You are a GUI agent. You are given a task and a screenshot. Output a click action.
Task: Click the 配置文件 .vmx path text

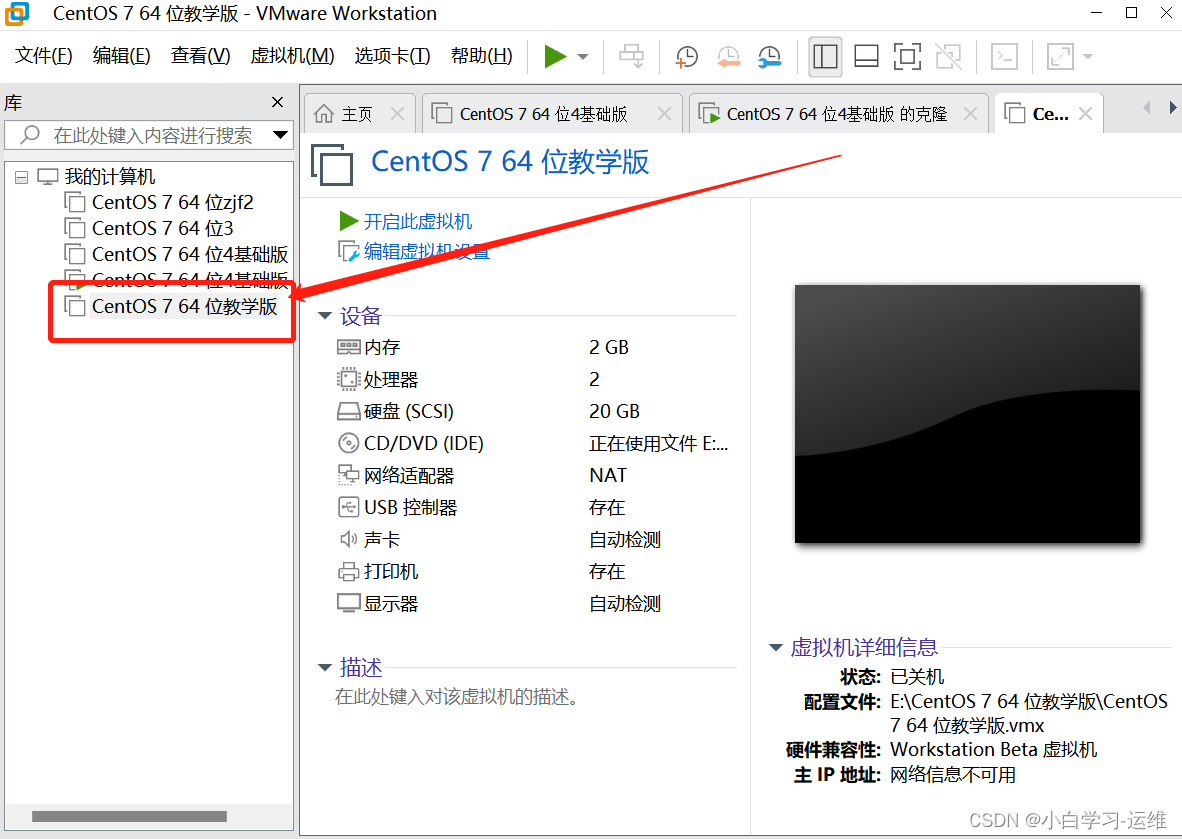coord(1029,713)
